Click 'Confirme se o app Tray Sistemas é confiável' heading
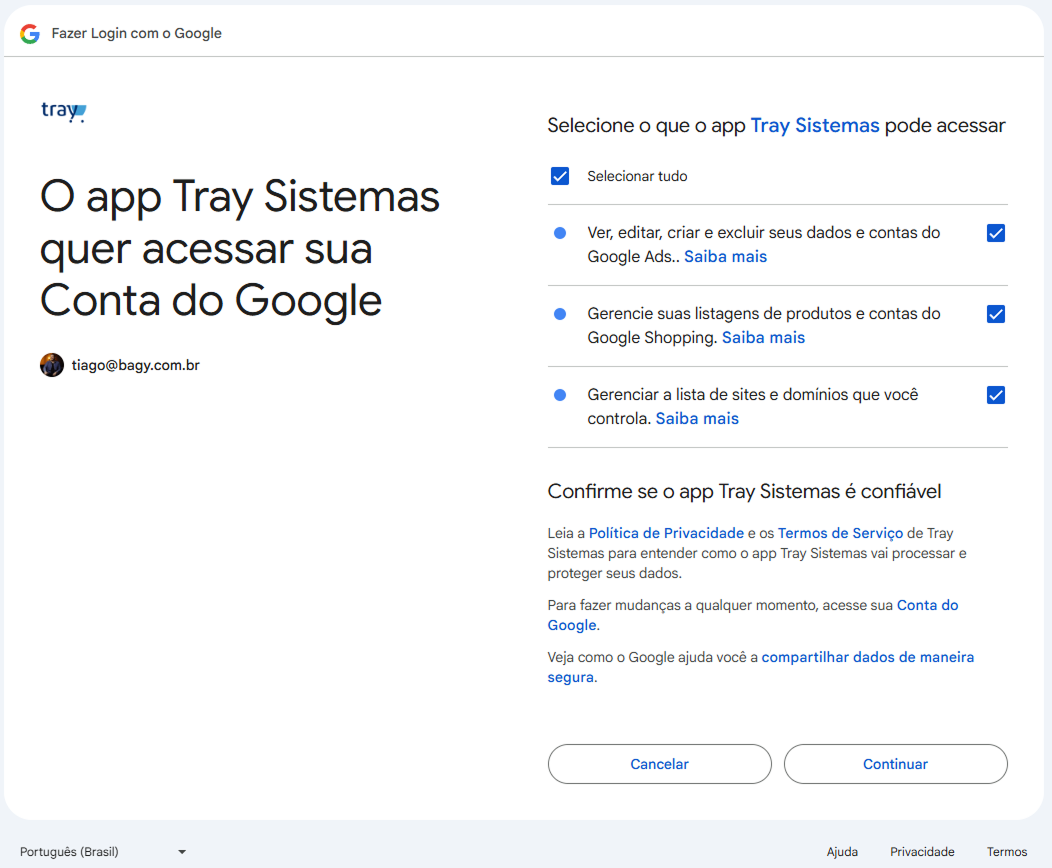1052x868 pixels. [x=744, y=492]
